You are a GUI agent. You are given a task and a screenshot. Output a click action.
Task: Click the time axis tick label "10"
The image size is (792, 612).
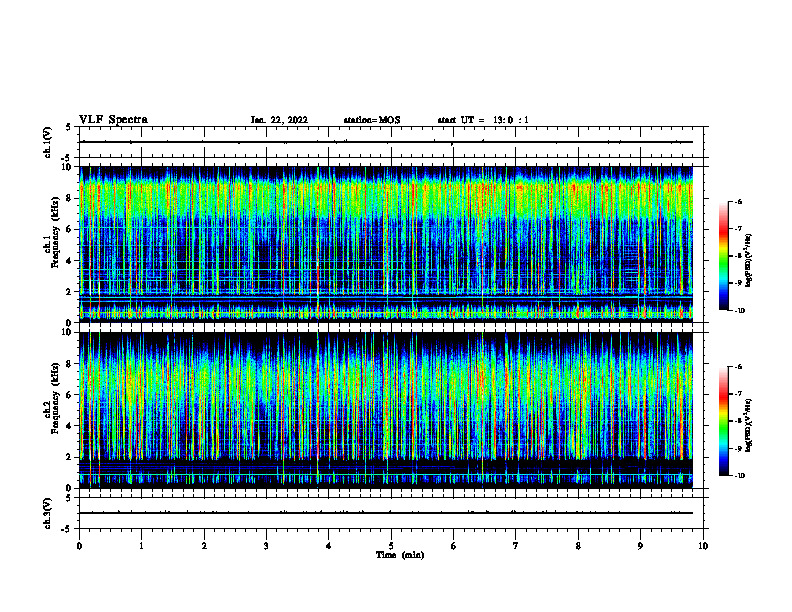coord(703,546)
